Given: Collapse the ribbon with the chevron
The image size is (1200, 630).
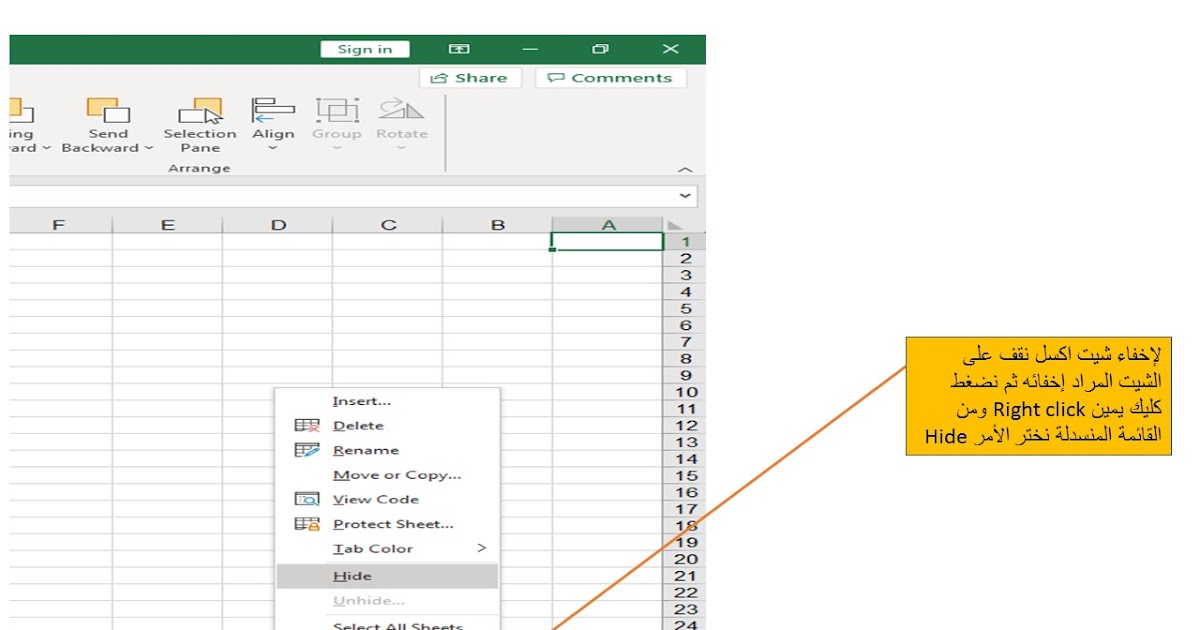Looking at the screenshot, I should coord(684,168).
